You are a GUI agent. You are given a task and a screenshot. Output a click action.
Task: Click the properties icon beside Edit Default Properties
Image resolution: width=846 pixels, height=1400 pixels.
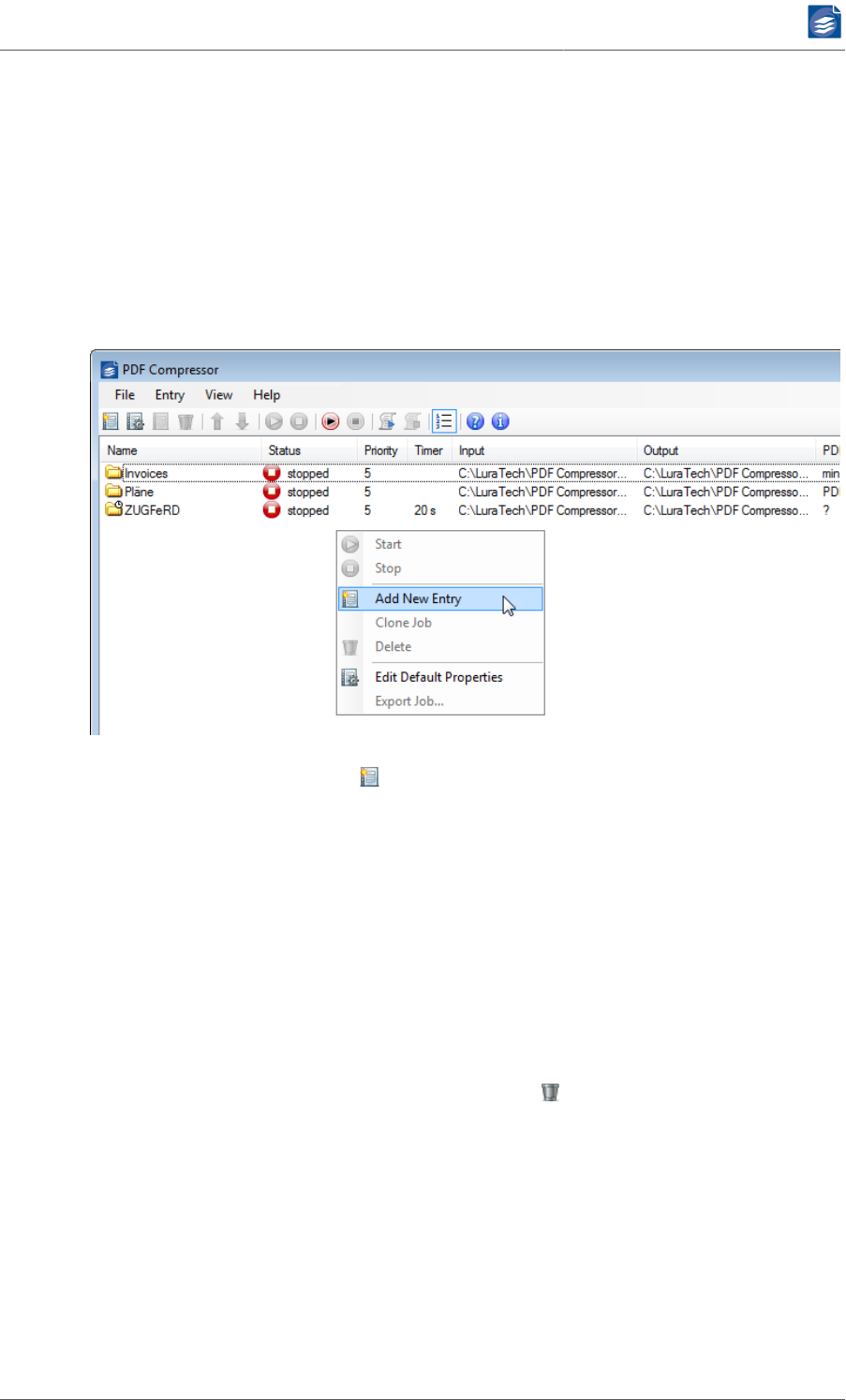pos(350,677)
